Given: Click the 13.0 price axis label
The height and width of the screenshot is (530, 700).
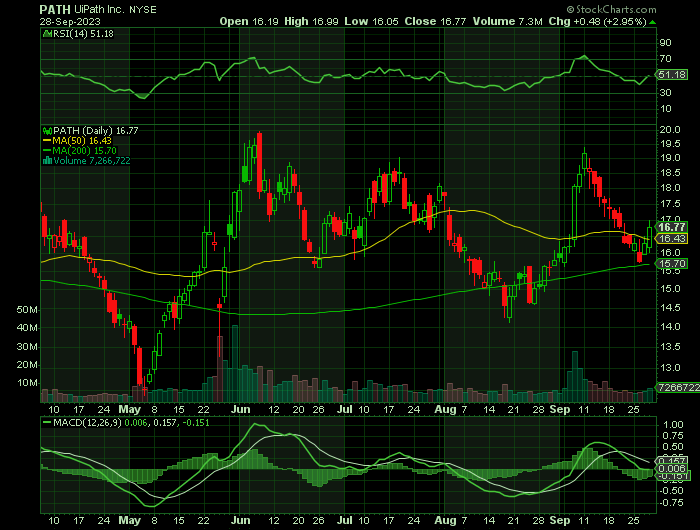Looking at the screenshot, I should click(x=670, y=368).
